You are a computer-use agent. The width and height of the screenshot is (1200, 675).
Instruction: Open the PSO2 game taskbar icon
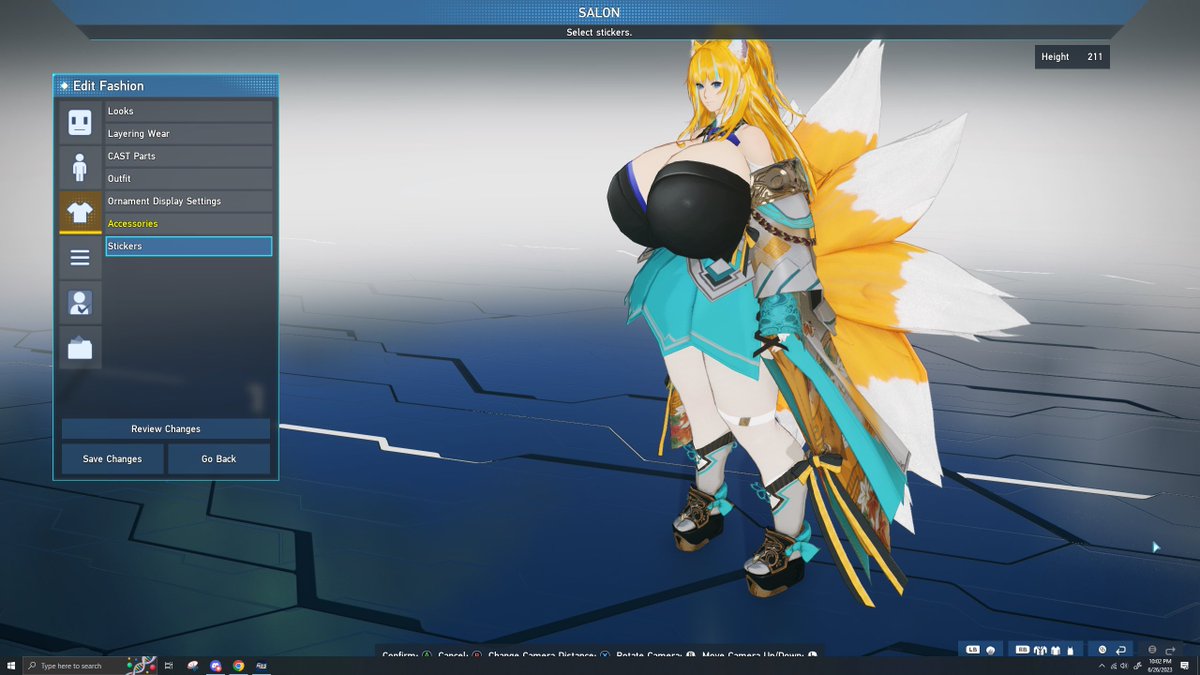point(261,666)
